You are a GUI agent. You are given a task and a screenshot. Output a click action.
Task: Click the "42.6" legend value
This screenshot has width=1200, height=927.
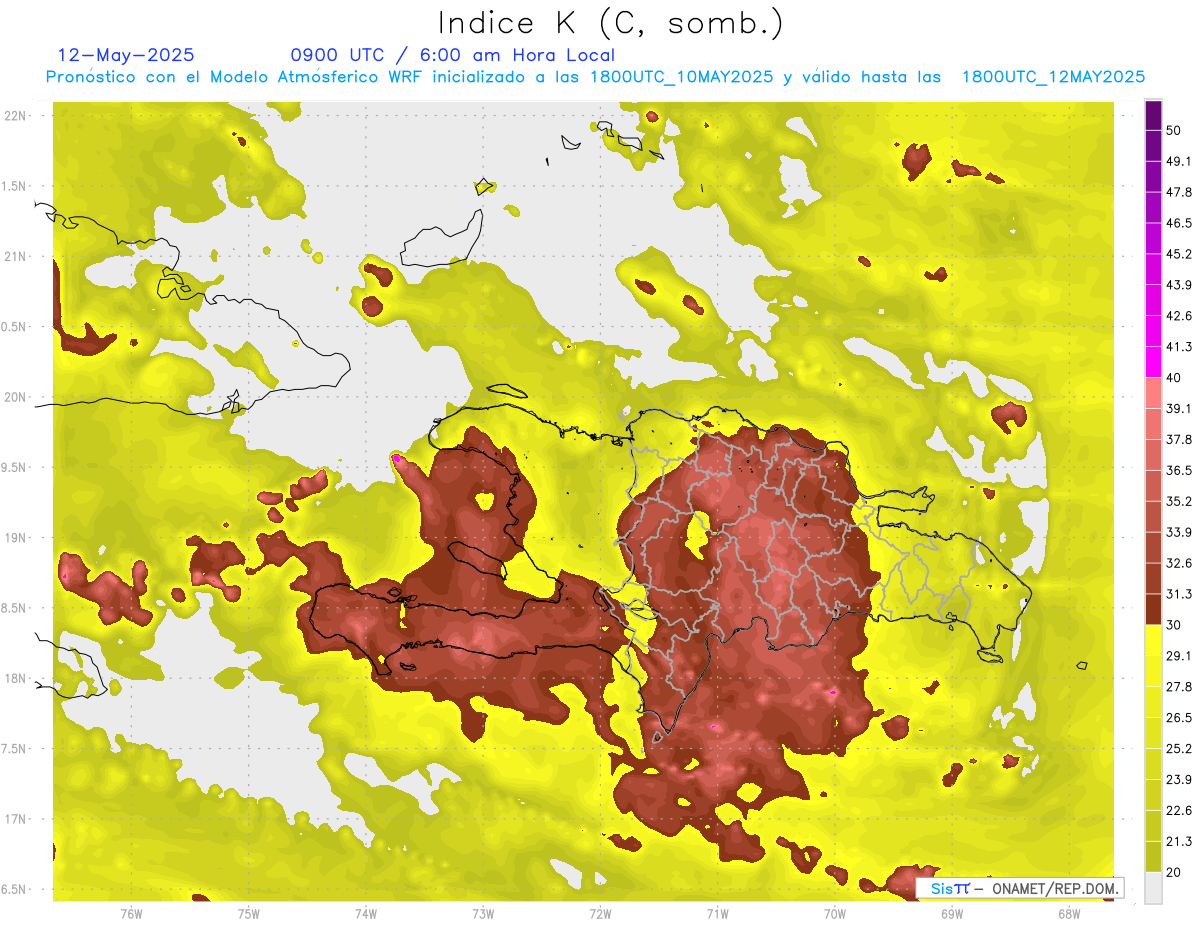click(1178, 316)
